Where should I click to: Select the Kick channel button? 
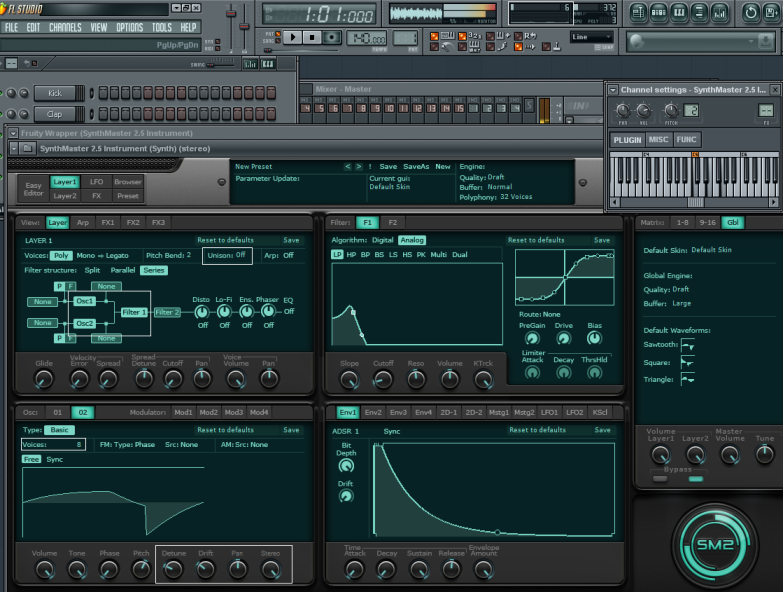[55, 93]
